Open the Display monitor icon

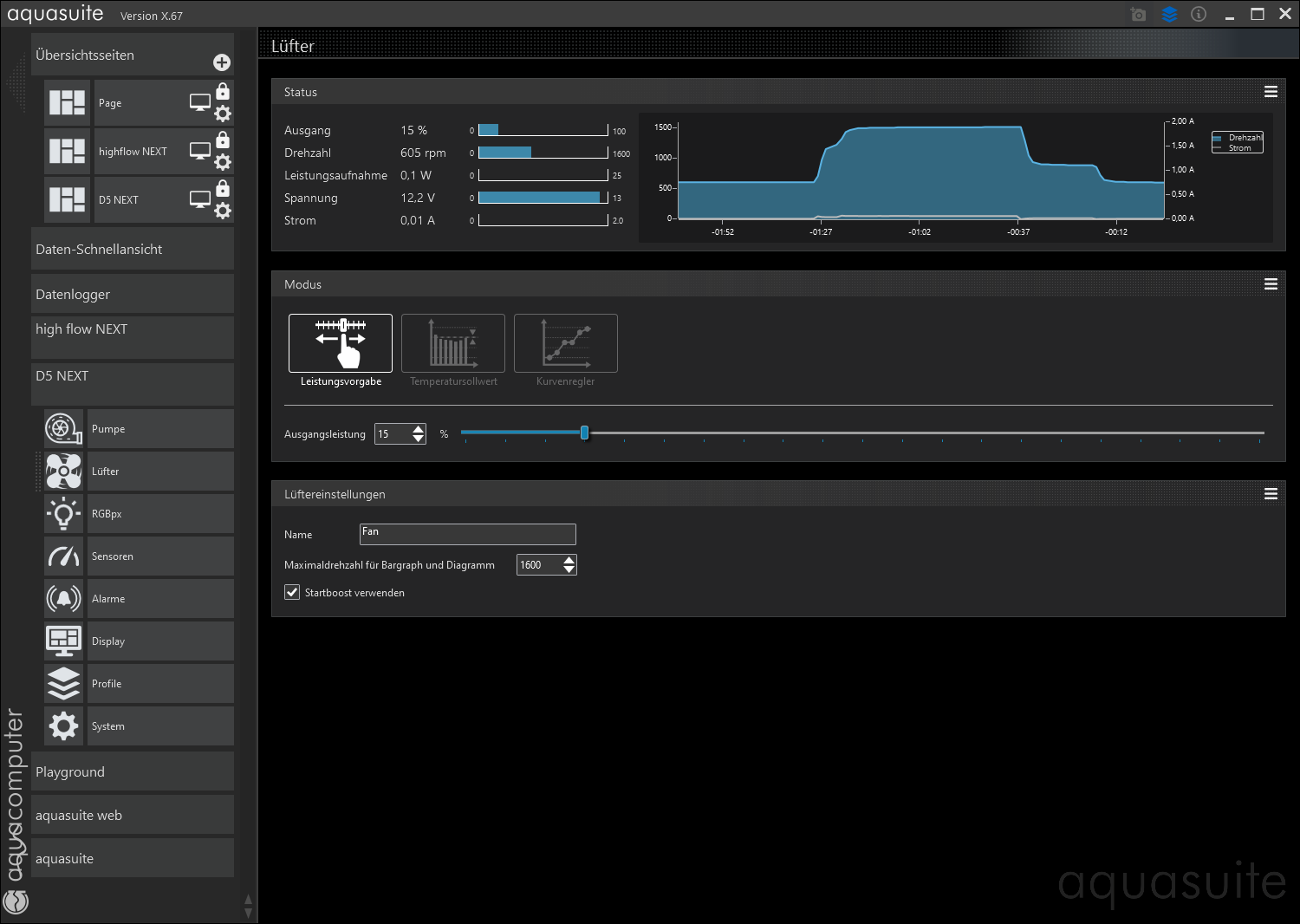click(x=64, y=641)
